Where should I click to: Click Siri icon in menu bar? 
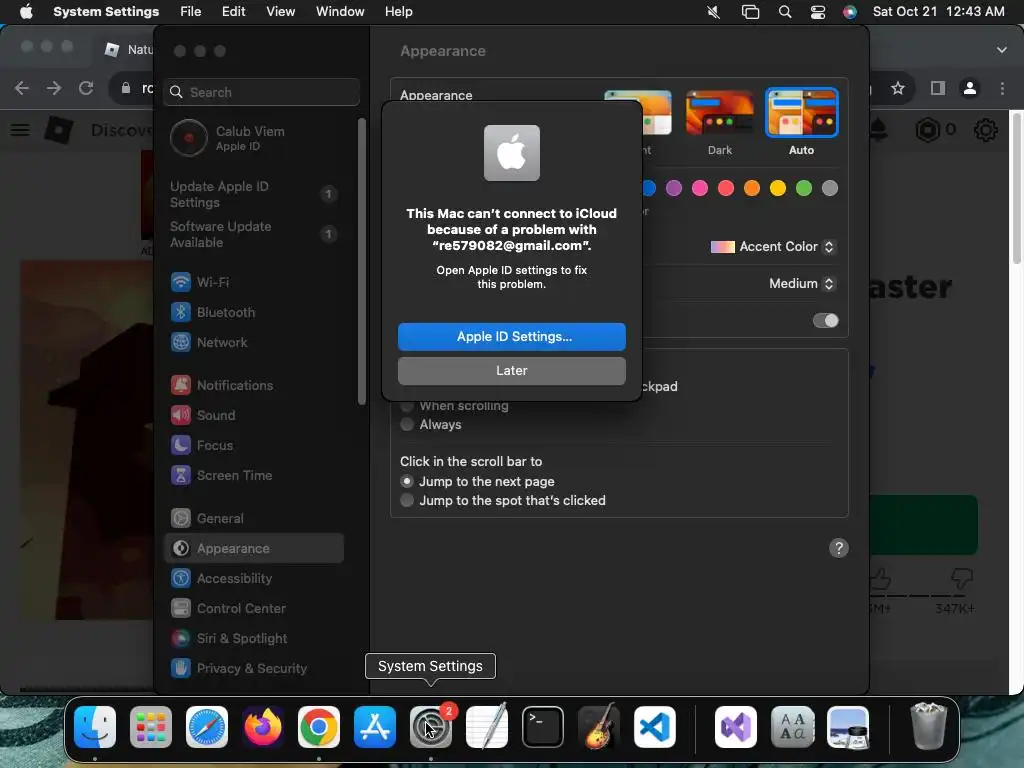click(x=850, y=12)
